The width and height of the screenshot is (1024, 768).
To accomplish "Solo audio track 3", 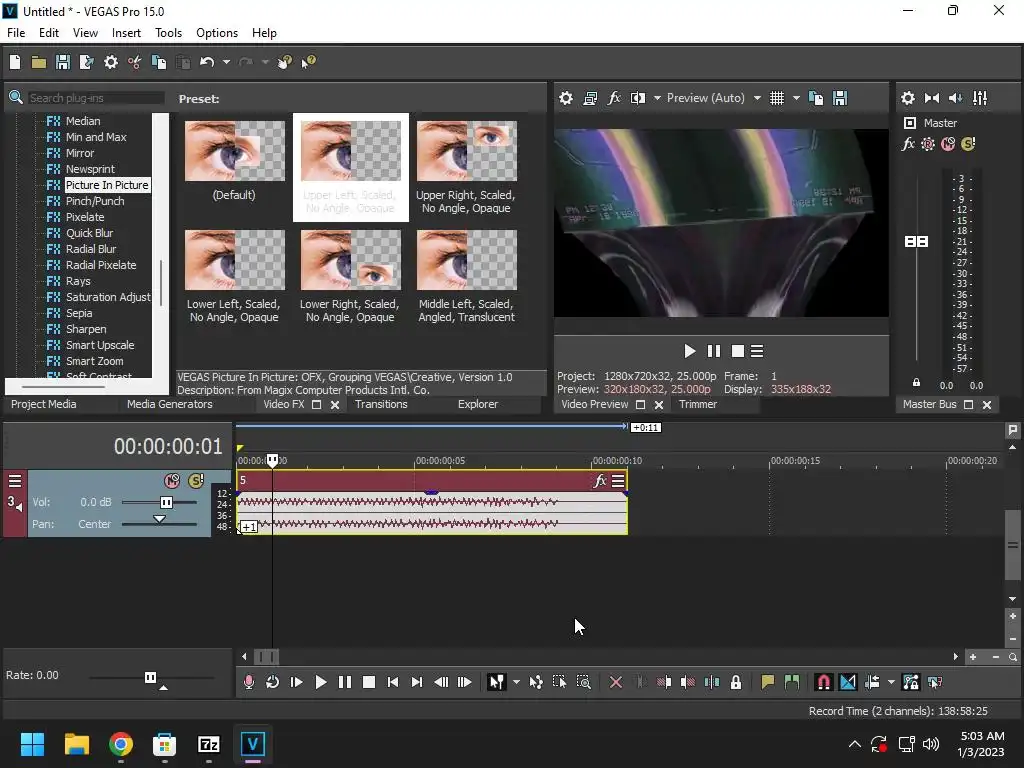I will (196, 481).
